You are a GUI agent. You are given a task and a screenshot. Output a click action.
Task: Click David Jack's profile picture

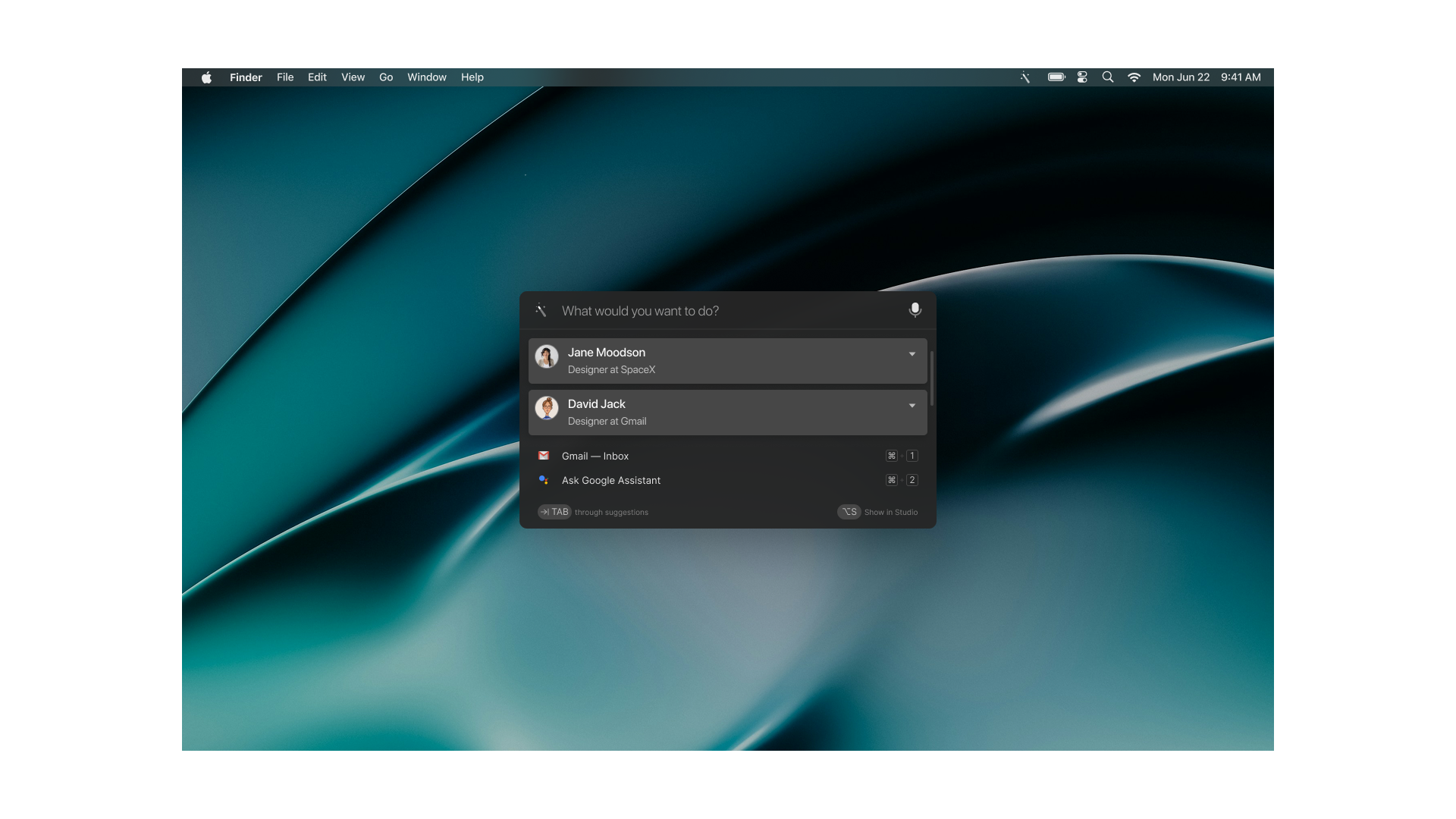[547, 408]
